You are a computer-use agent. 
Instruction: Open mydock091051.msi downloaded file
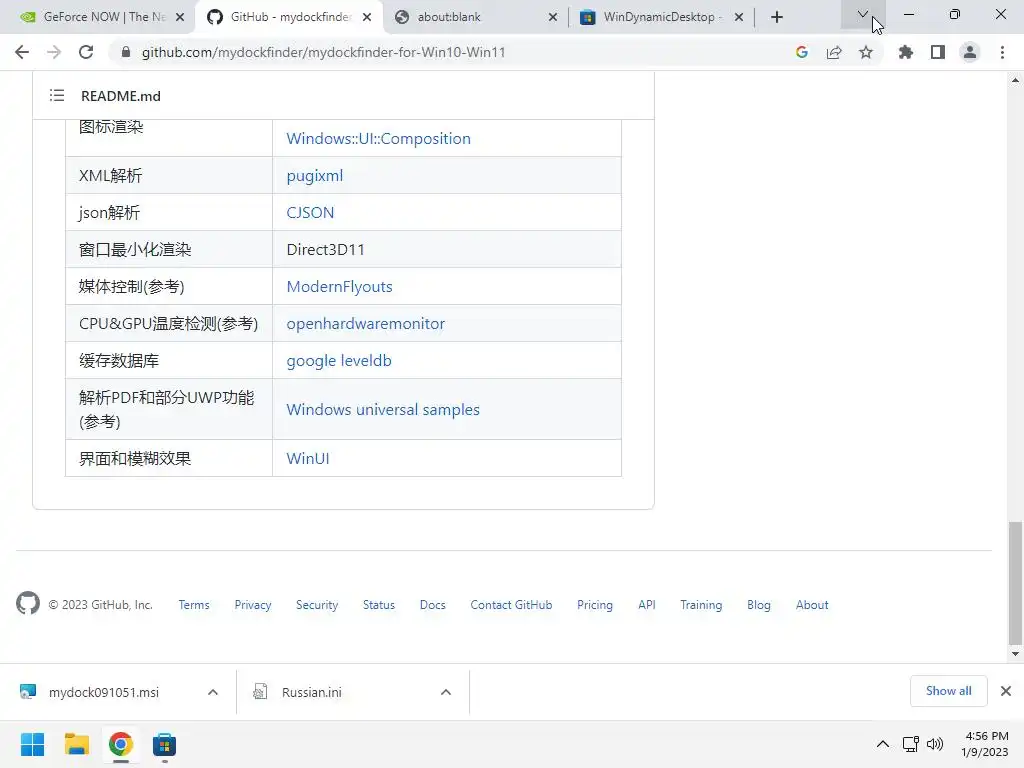coord(104,692)
